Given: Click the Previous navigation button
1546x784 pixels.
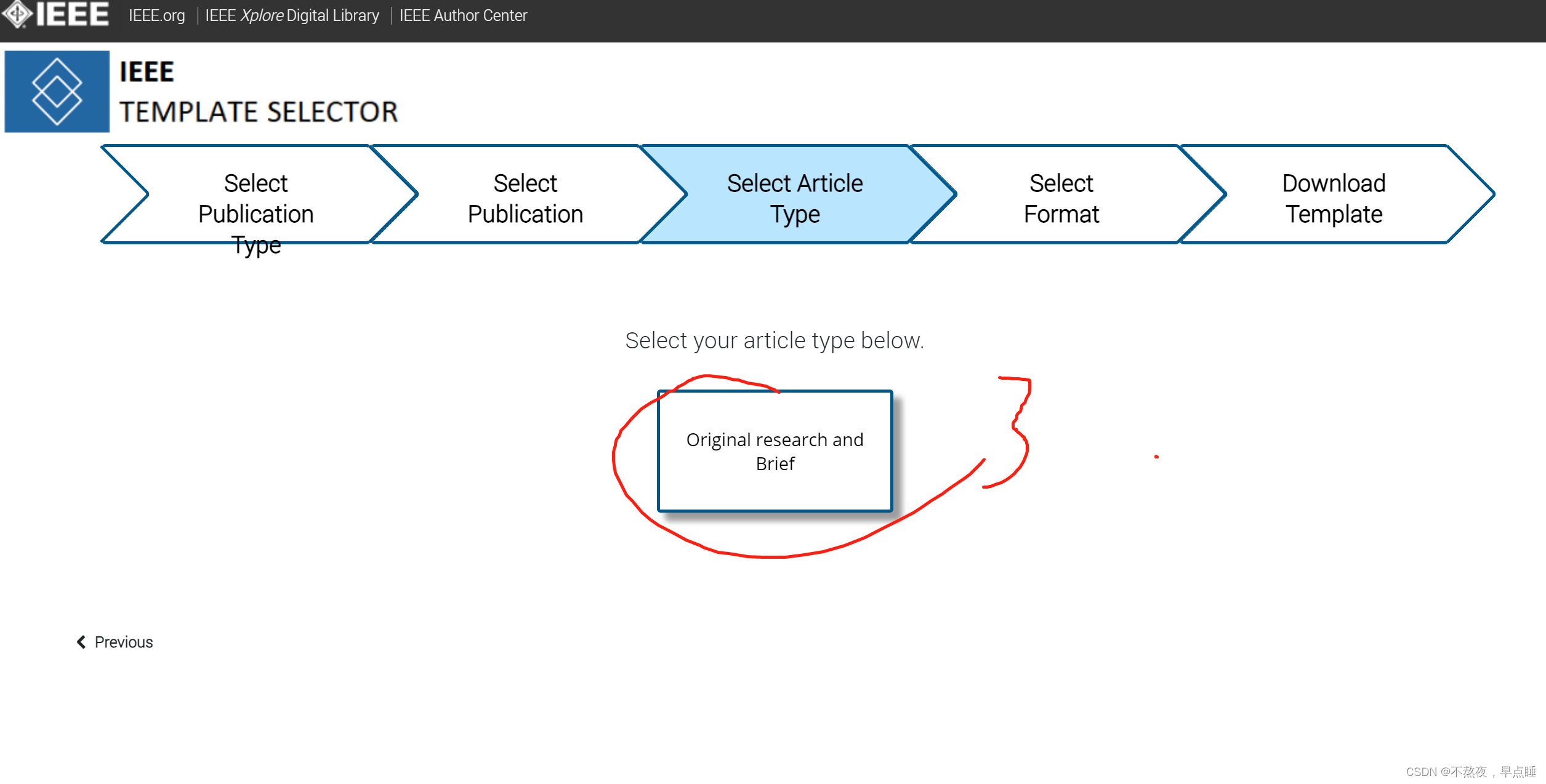Looking at the screenshot, I should pyautogui.click(x=116, y=641).
